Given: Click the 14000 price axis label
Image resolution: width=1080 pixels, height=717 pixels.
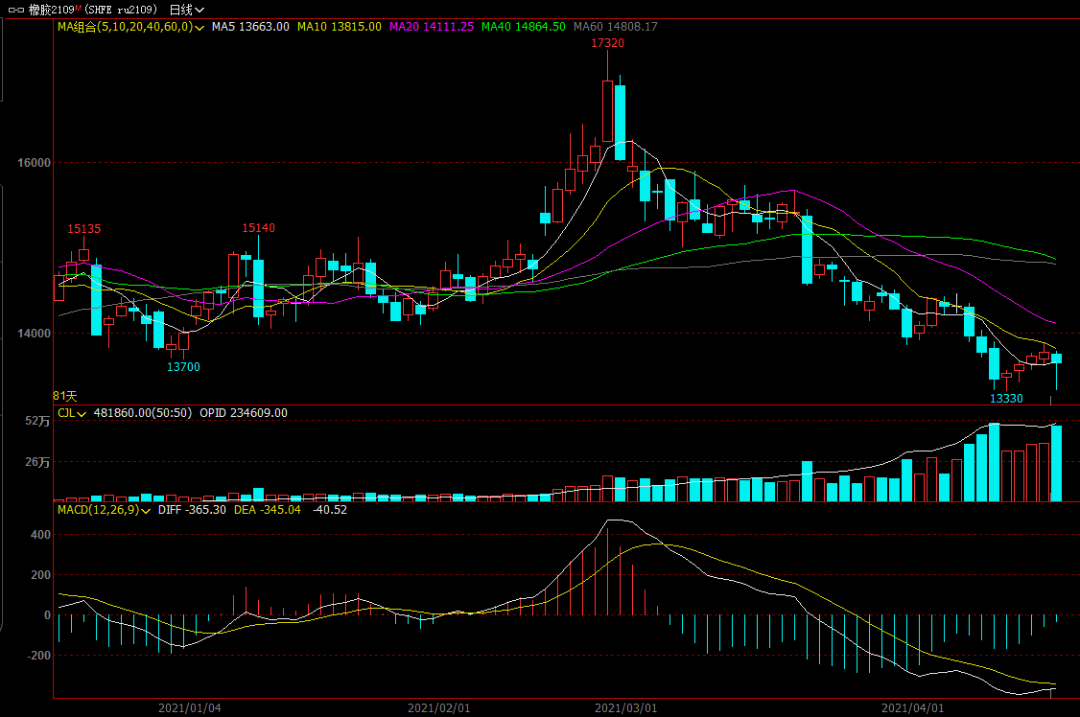Looking at the screenshot, I should [34, 333].
